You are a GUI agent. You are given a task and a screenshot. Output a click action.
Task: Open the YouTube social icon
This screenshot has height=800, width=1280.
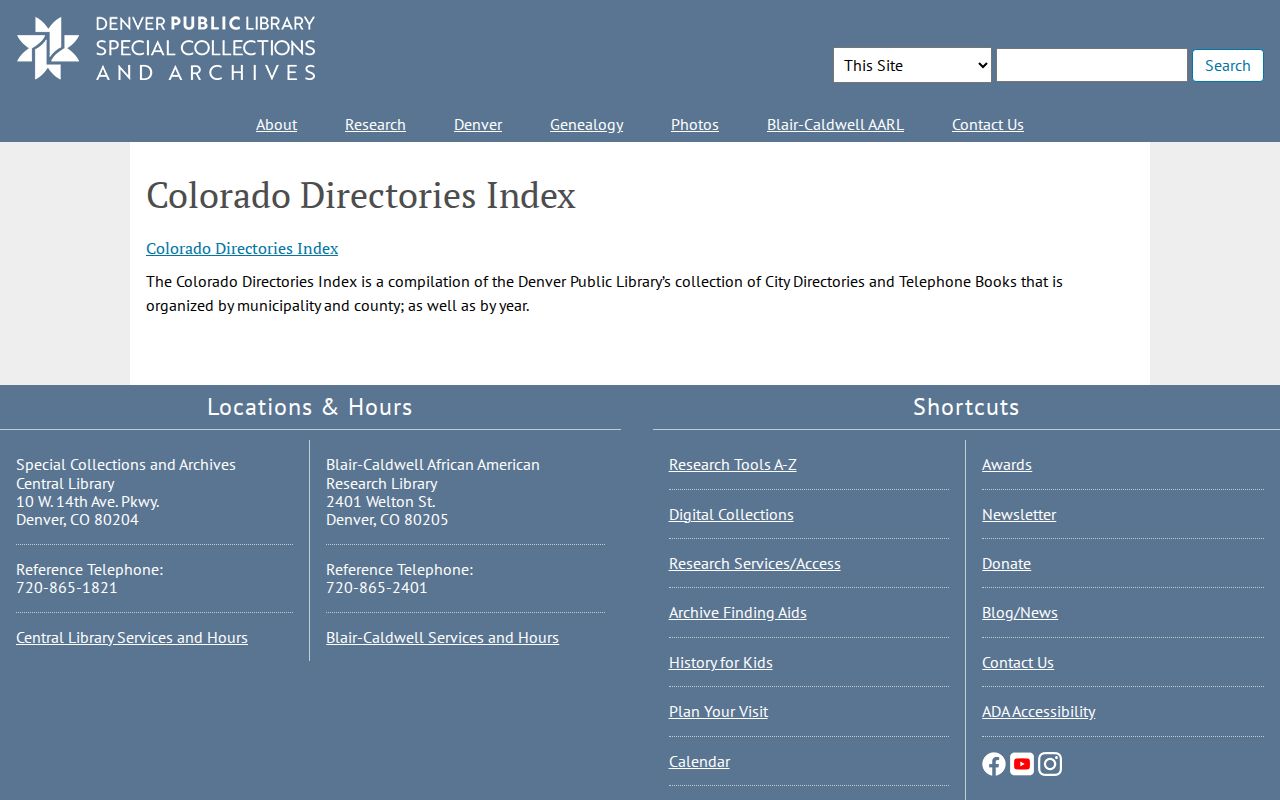point(1022,764)
